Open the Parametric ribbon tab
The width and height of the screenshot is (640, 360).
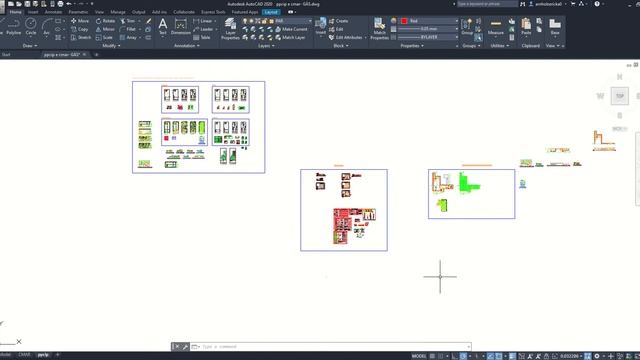point(78,12)
